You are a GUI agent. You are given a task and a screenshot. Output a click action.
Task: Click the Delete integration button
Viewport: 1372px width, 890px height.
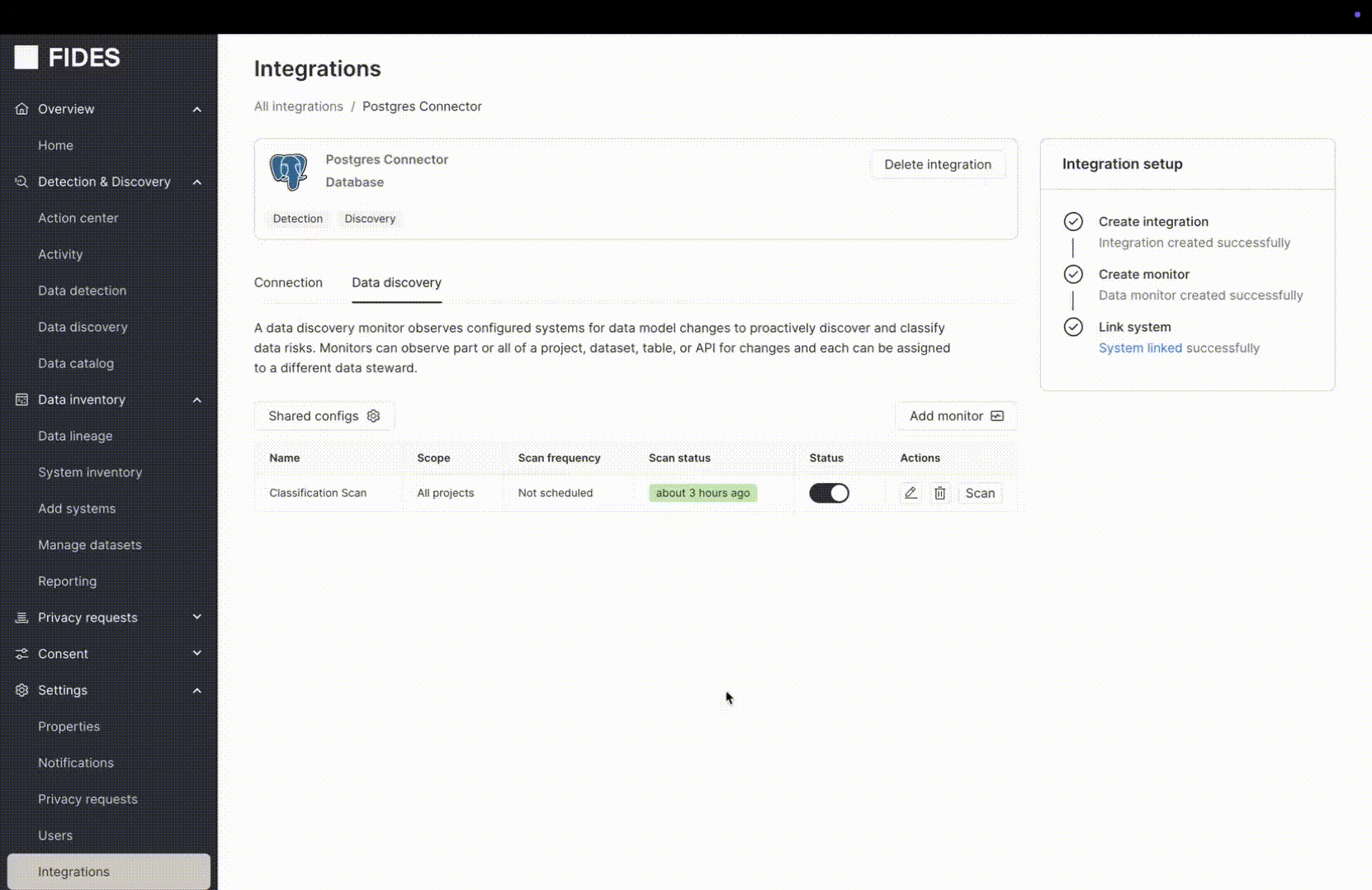tap(938, 164)
